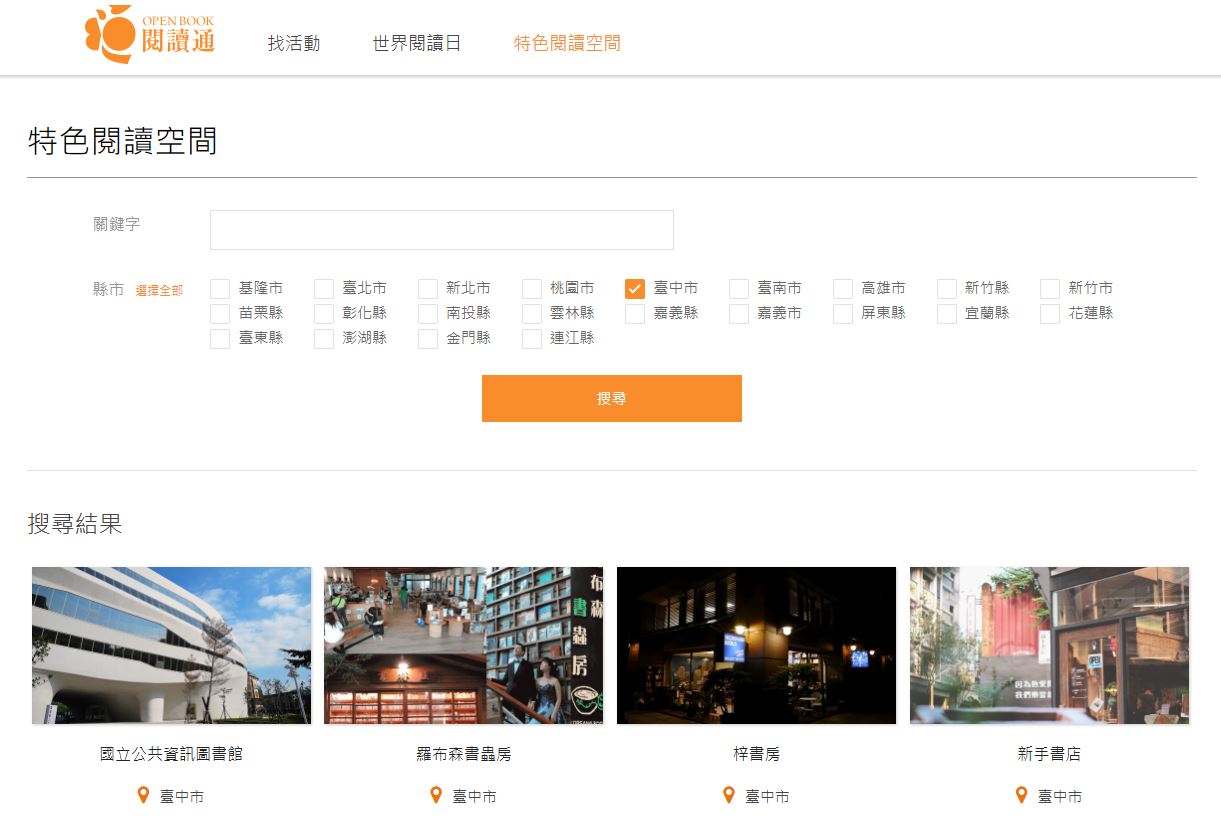Click the 新手書店 title link
Viewport: 1221px width, 824px height.
[x=1049, y=754]
